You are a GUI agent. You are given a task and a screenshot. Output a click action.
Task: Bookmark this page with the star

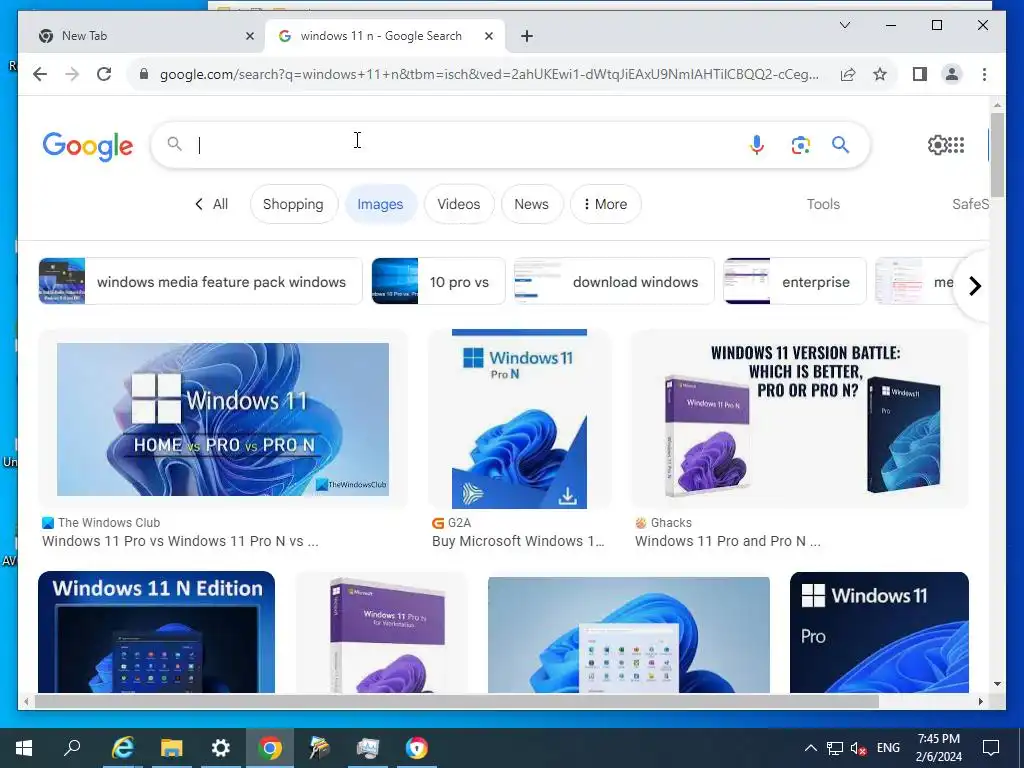[x=880, y=74]
